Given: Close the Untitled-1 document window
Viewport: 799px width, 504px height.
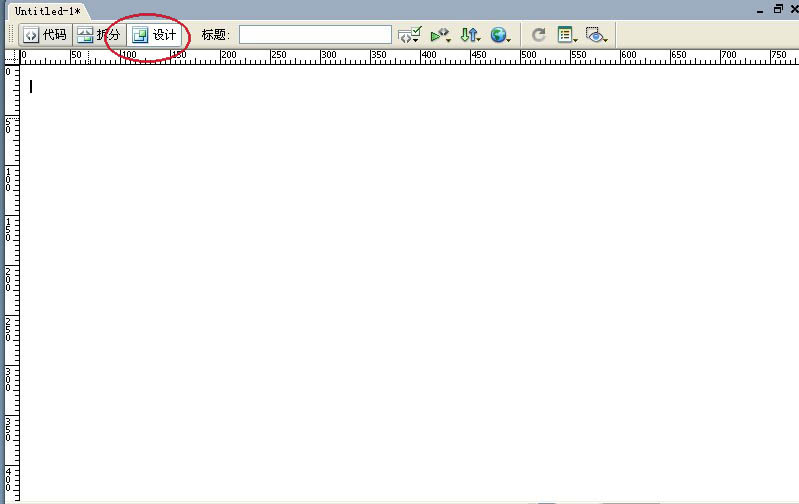Looking at the screenshot, I should tap(794, 9).
